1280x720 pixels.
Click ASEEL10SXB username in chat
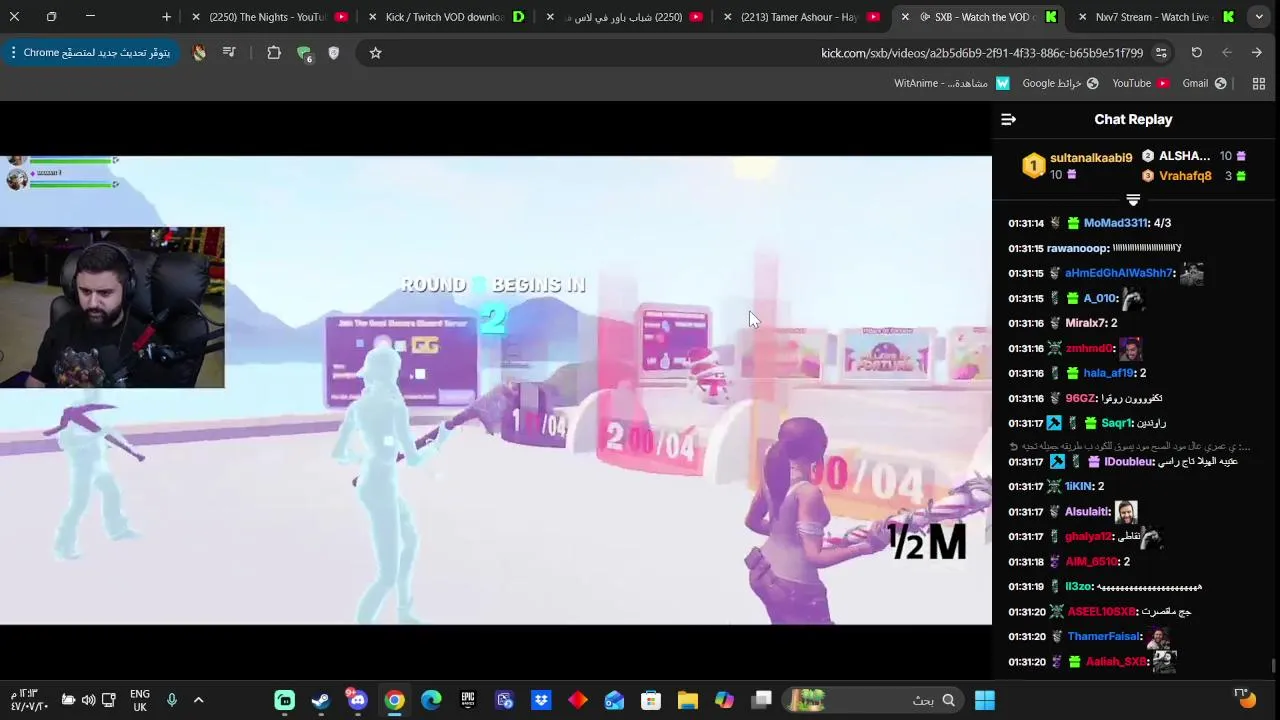tap(1102, 612)
